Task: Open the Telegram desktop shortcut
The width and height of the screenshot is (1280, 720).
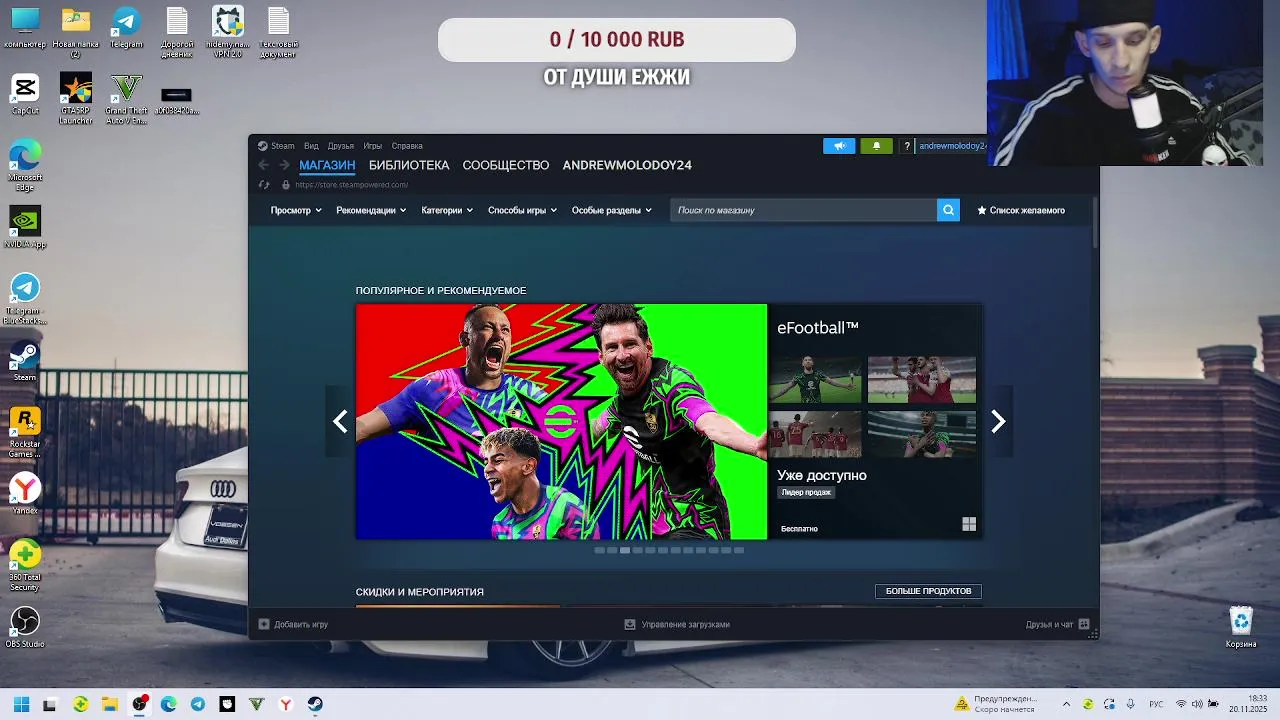Action: (126, 28)
